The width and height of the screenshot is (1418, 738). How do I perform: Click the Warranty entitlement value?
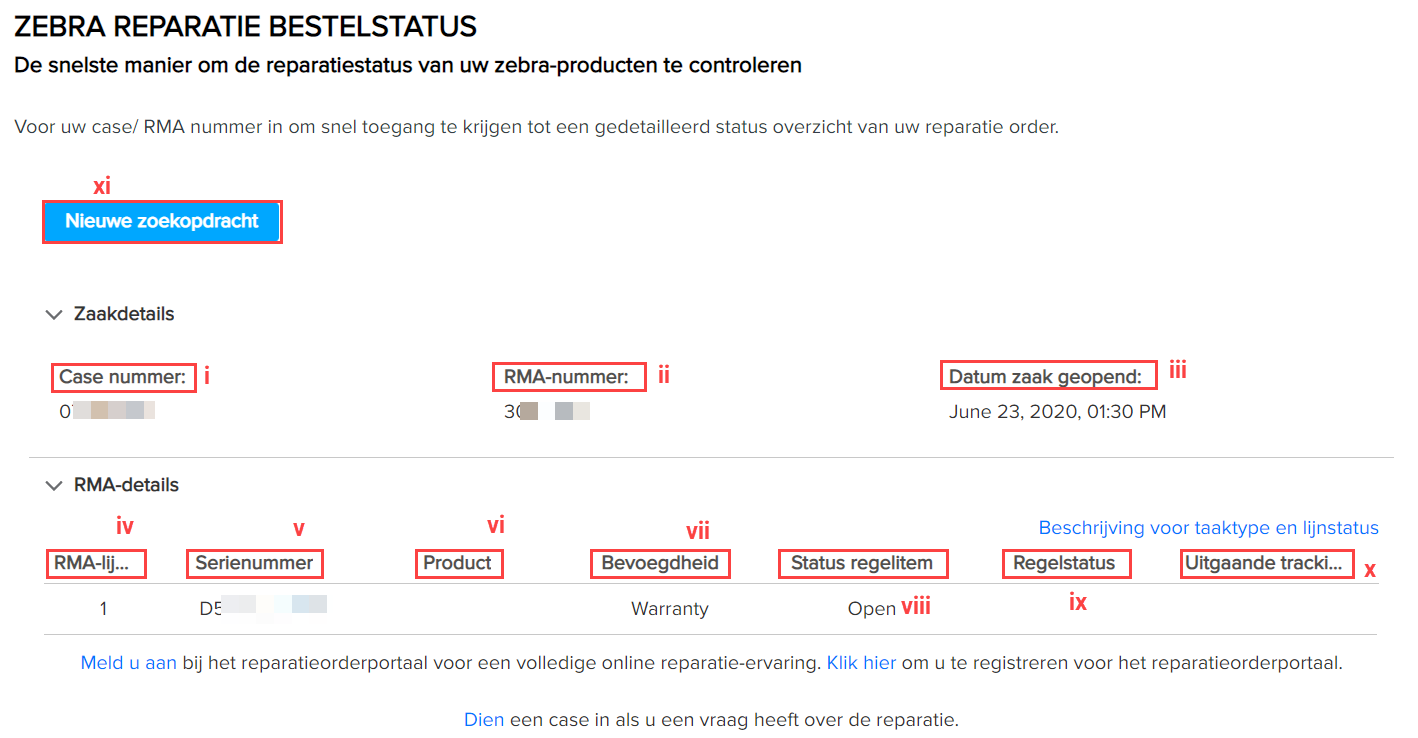pos(669,608)
